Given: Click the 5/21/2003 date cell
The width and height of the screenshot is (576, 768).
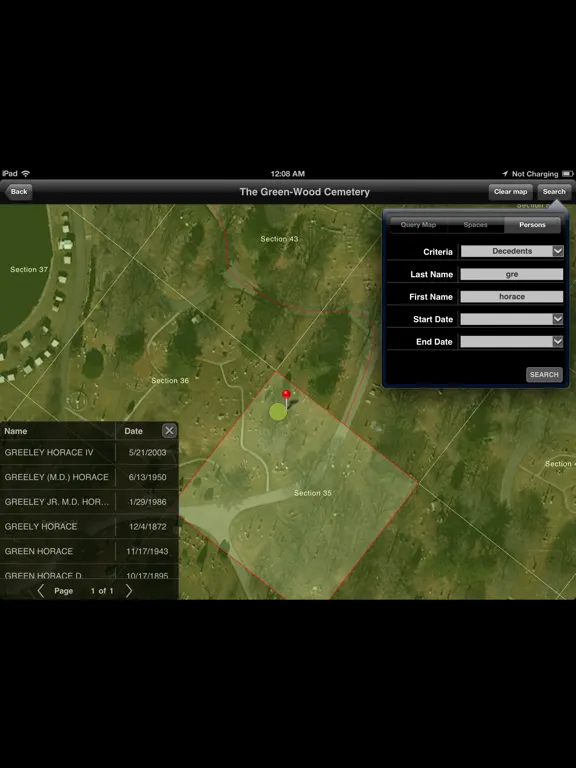Looking at the screenshot, I should (147, 453).
